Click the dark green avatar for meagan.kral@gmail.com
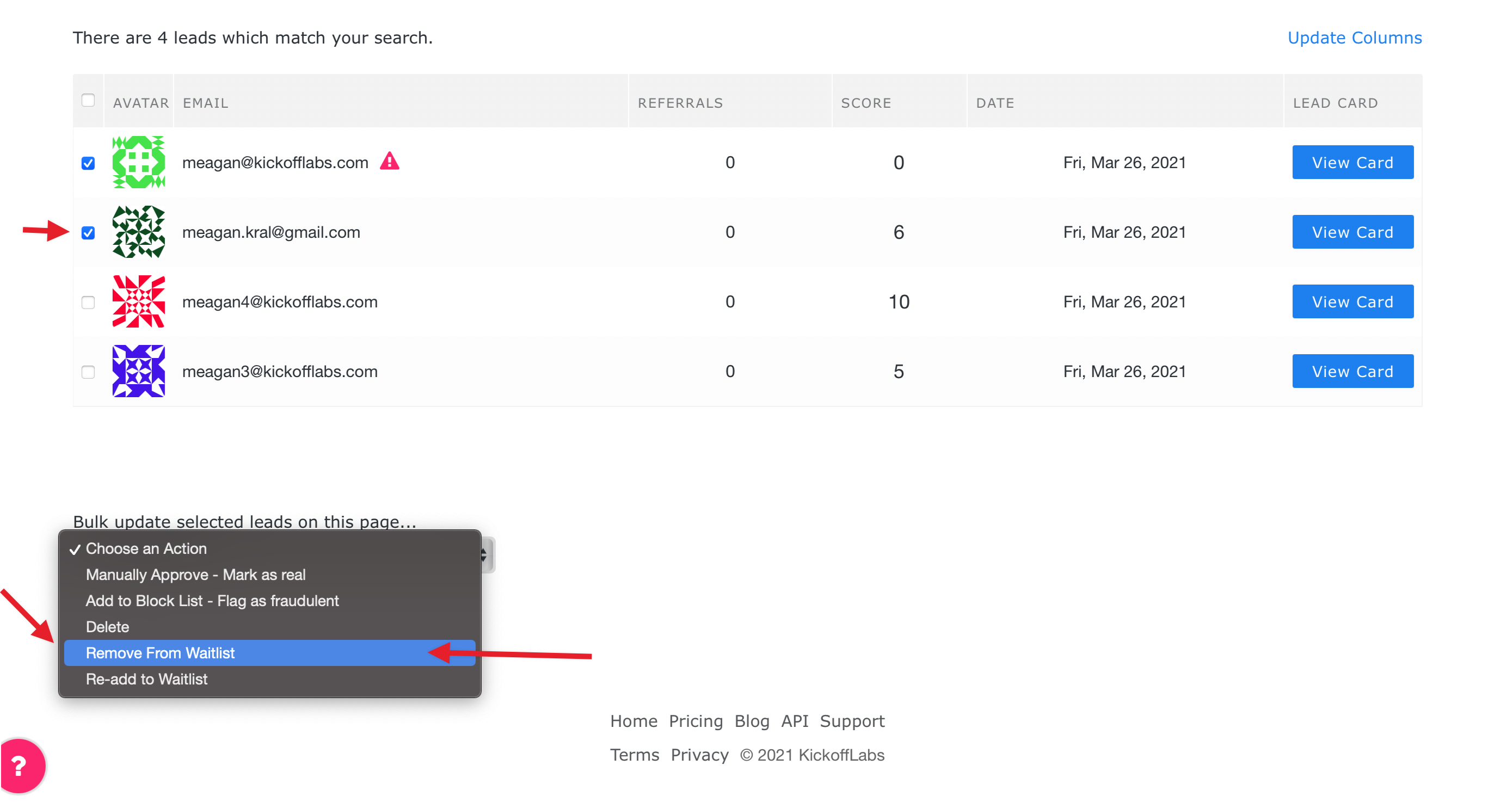The width and height of the screenshot is (1512, 802). coord(139,232)
